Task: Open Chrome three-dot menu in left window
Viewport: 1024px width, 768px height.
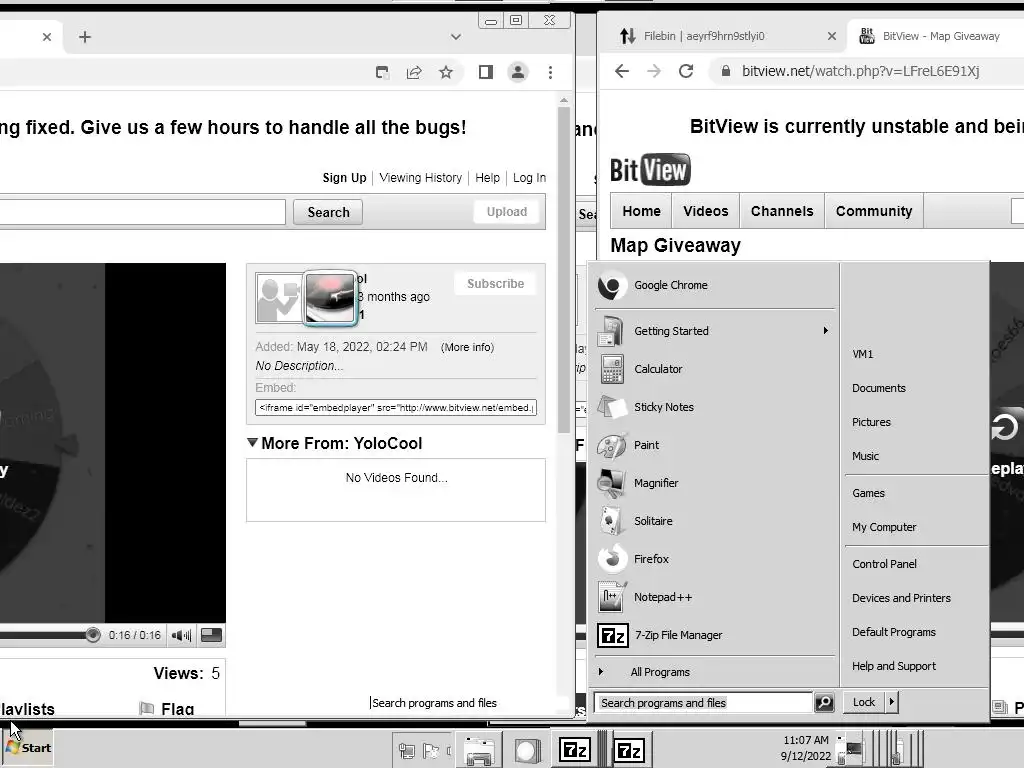Action: (x=551, y=72)
